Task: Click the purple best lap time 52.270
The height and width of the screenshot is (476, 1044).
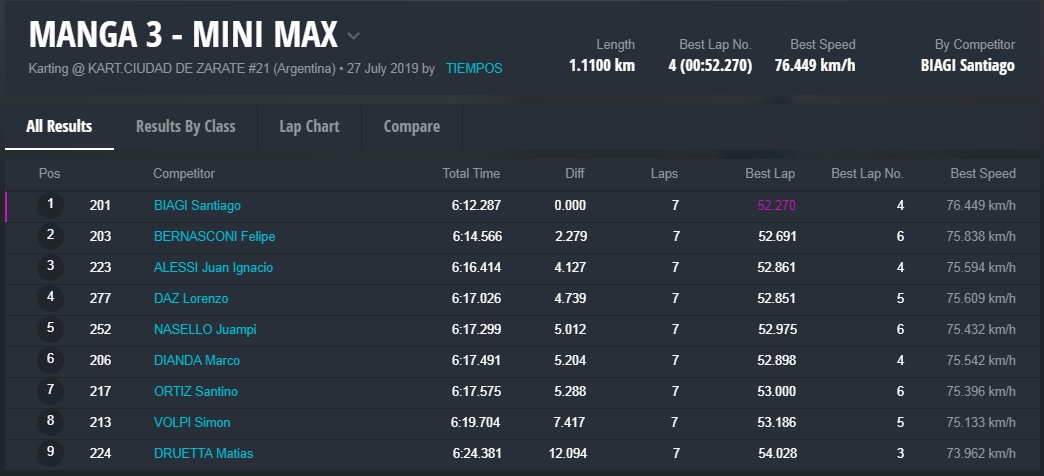Action: pyautogui.click(x=776, y=206)
